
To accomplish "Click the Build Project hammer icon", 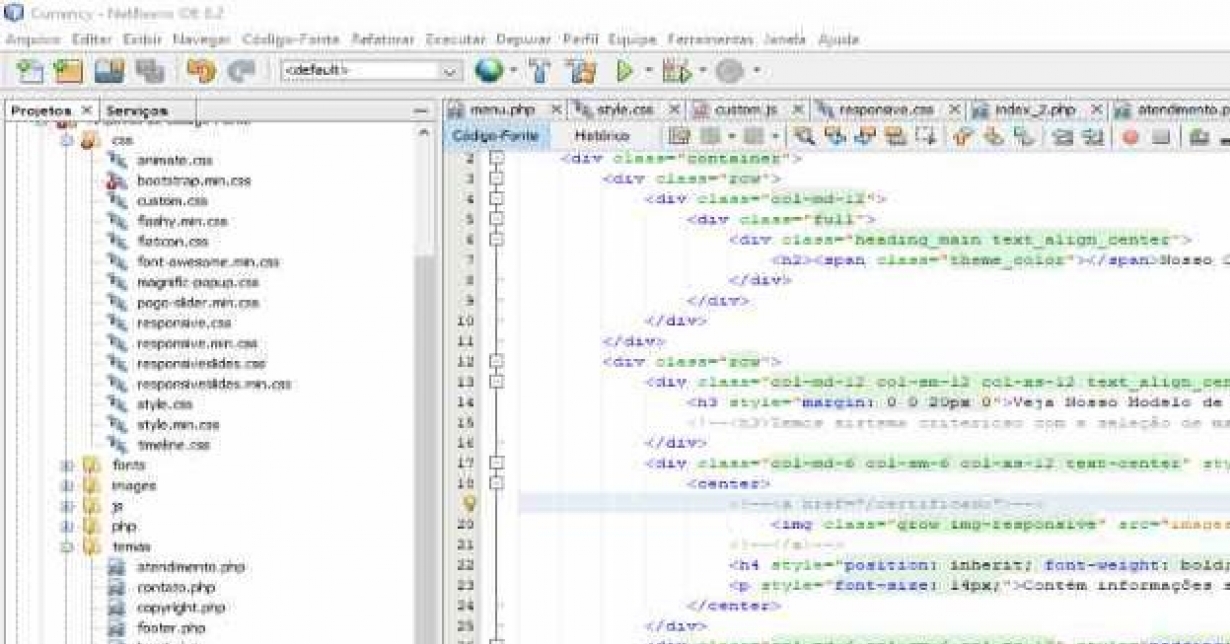I will click(540, 71).
